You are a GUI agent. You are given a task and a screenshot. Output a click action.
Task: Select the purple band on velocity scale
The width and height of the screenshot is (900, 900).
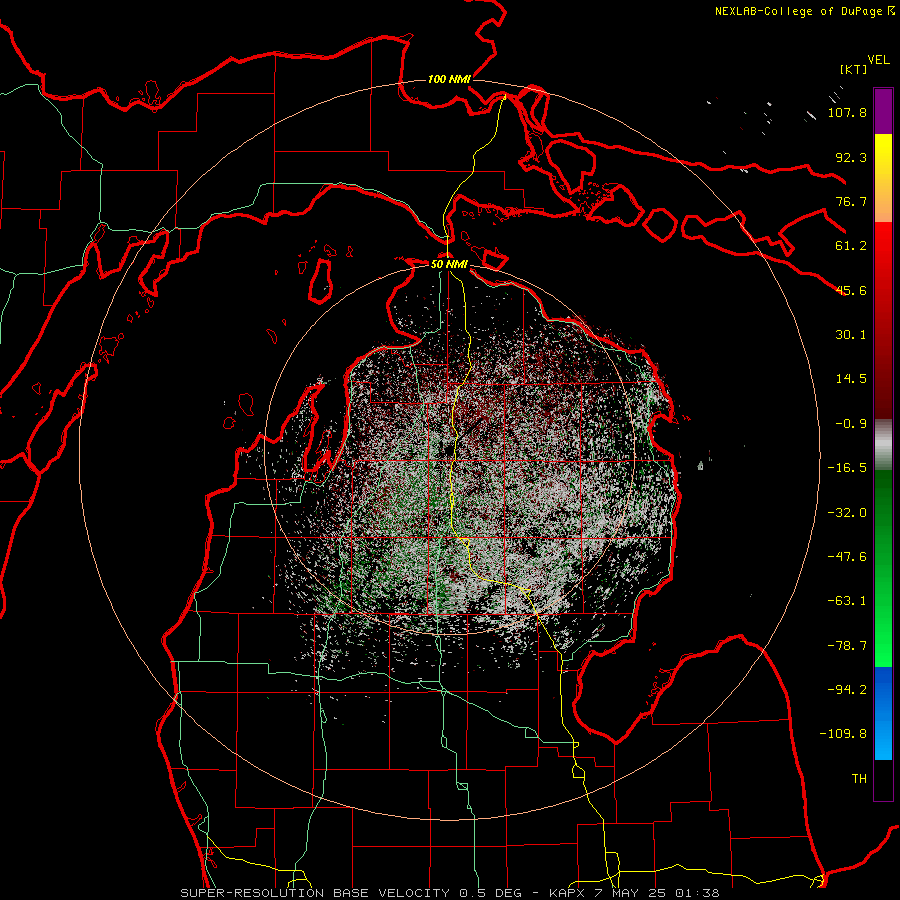pyautogui.click(x=883, y=111)
